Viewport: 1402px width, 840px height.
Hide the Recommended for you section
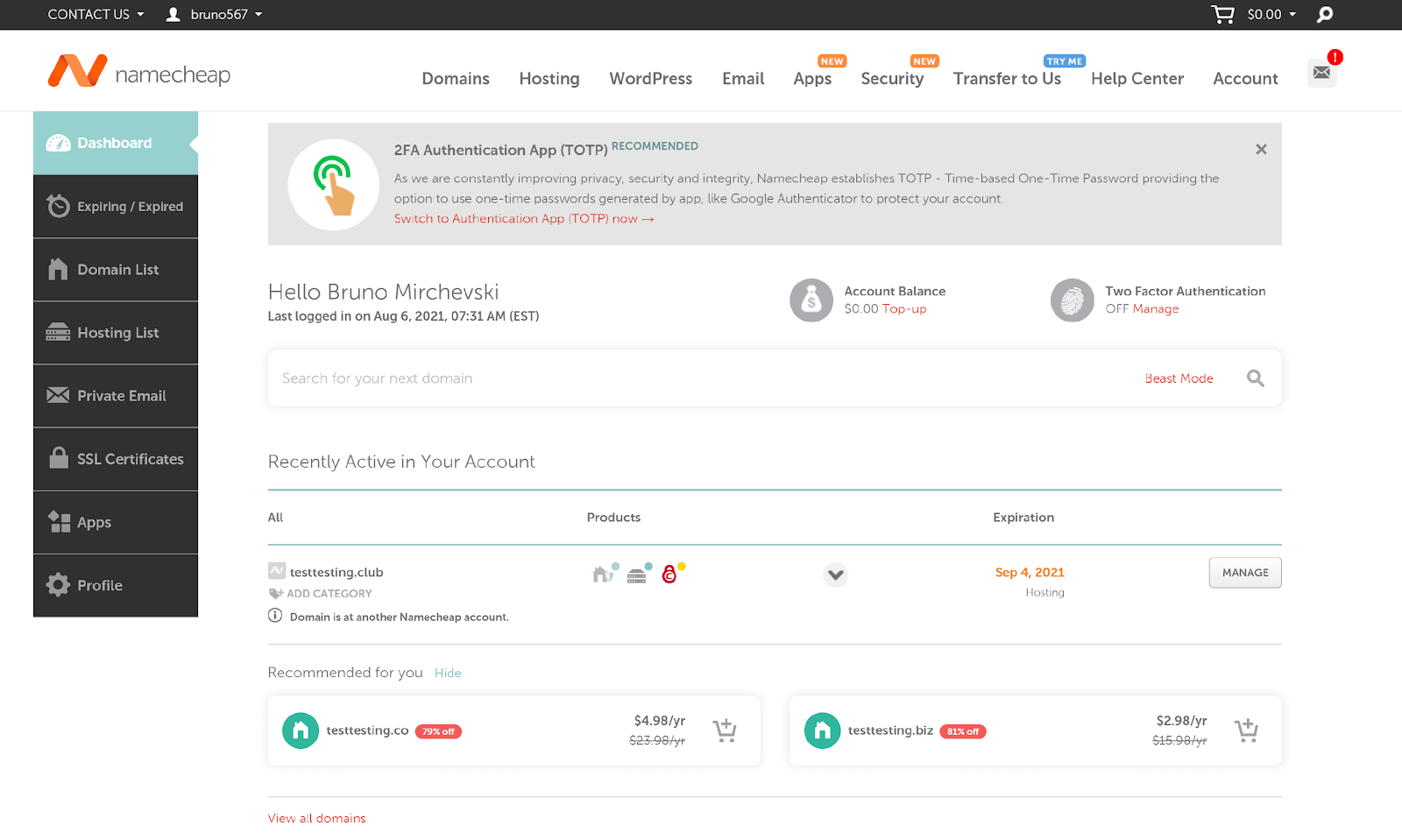tap(448, 673)
